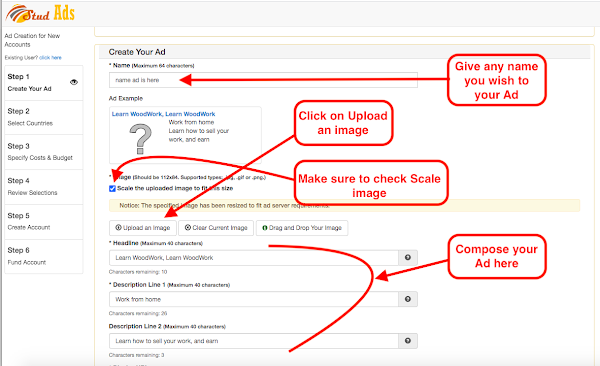The image size is (600, 366).
Task: Select Step 3 Specify Costs & Budget
Action: (x=44, y=152)
